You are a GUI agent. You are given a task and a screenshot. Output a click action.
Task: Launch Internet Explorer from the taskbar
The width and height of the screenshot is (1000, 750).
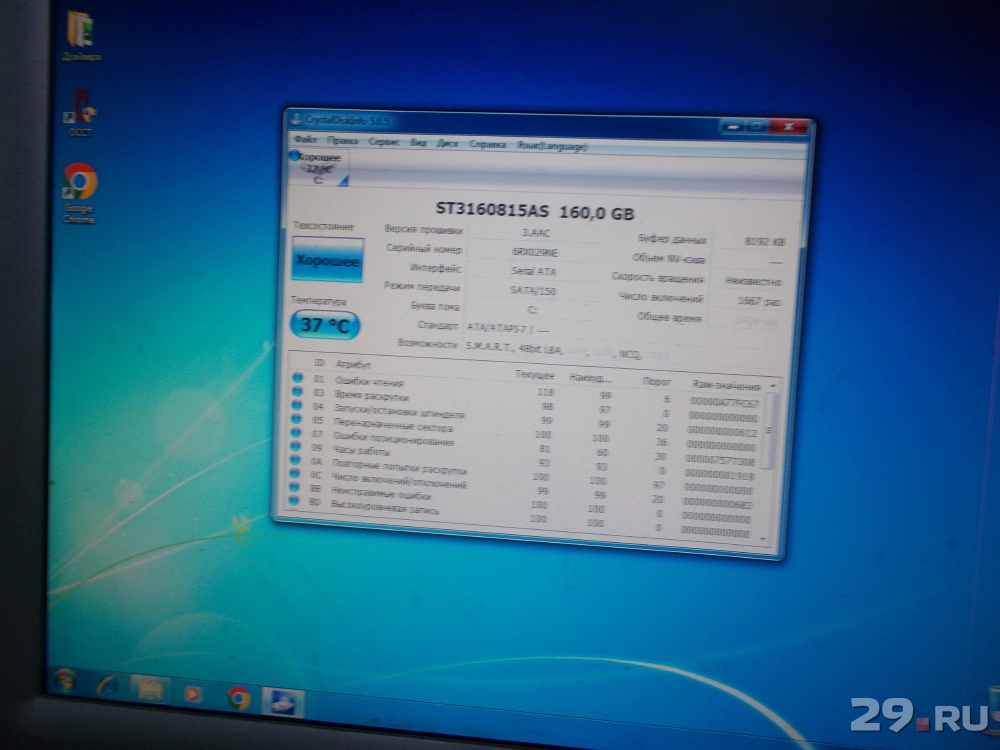tap(108, 685)
